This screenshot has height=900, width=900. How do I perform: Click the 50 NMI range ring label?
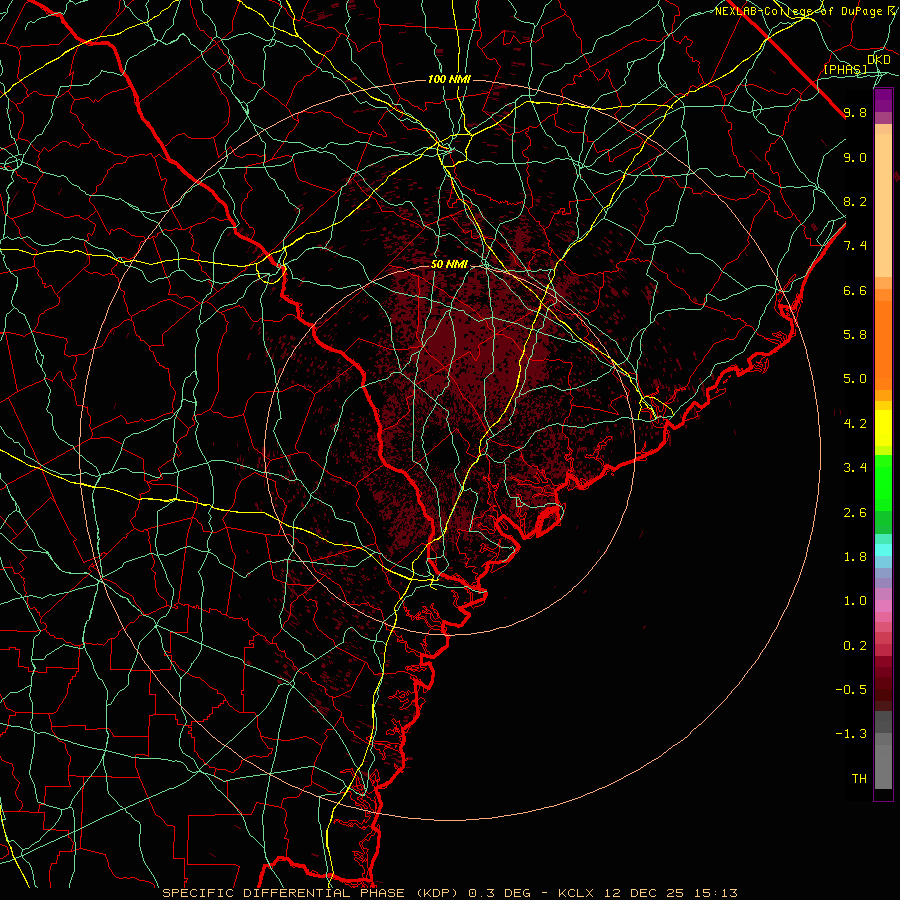(449, 264)
